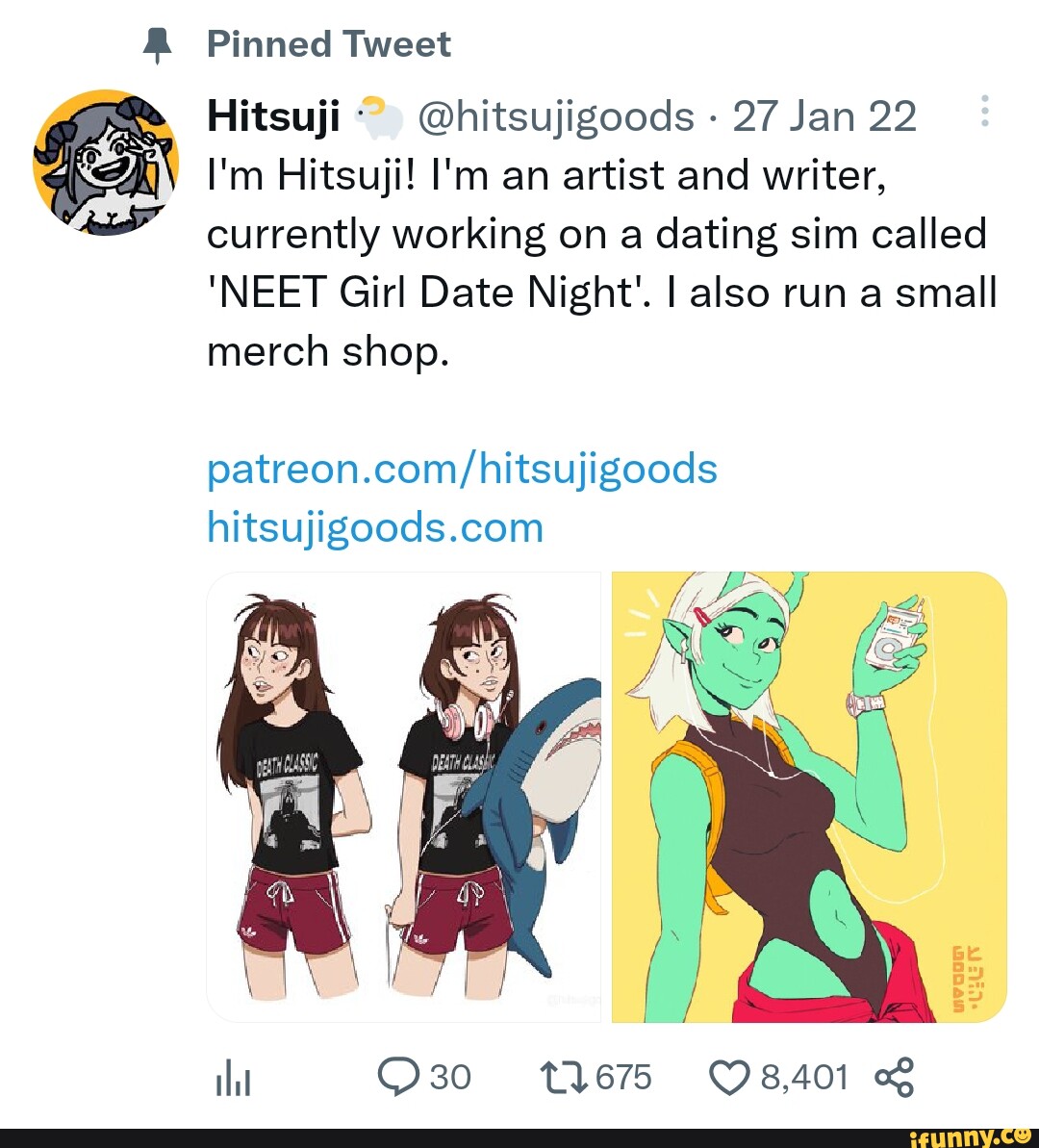Screen dimensions: 1039x1148
Task: Click the sheep emoji next to Hitsuji
Action: click(x=378, y=117)
